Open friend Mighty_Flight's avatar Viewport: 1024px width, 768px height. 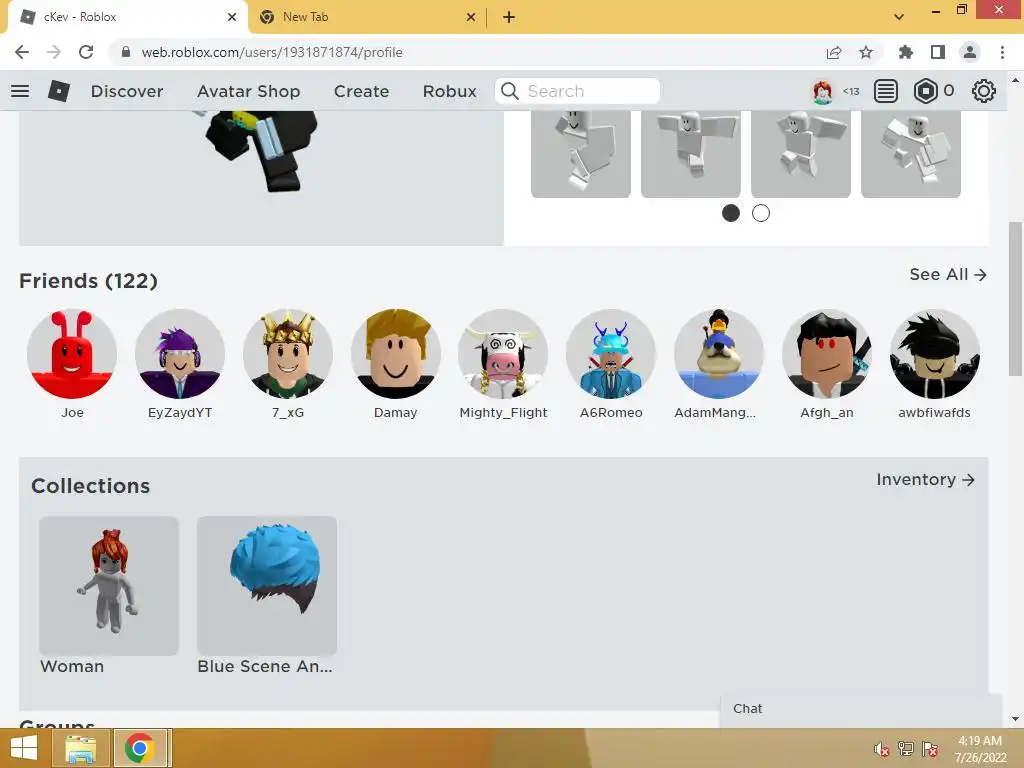tap(503, 353)
